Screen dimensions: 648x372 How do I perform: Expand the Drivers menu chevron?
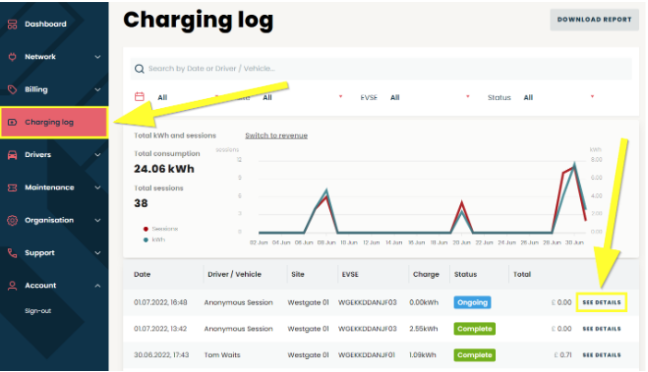tap(98, 155)
